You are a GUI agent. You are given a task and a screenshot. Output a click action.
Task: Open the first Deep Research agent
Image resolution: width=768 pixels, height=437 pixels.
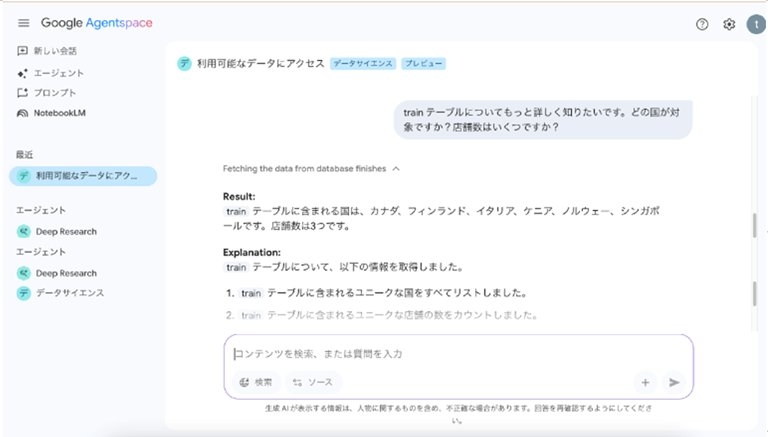point(57,231)
